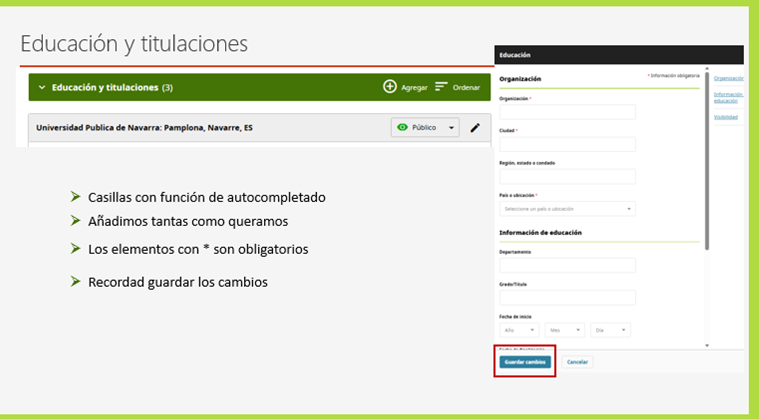Click the Cancelar button

577,362
